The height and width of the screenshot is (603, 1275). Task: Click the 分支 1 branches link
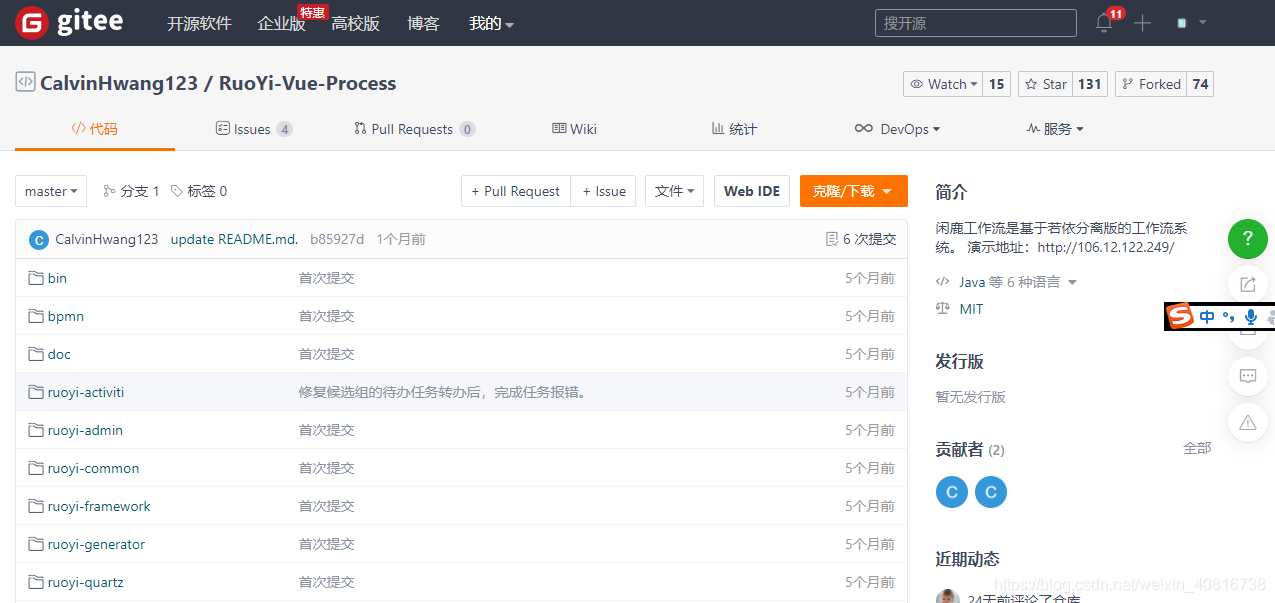coord(131,191)
